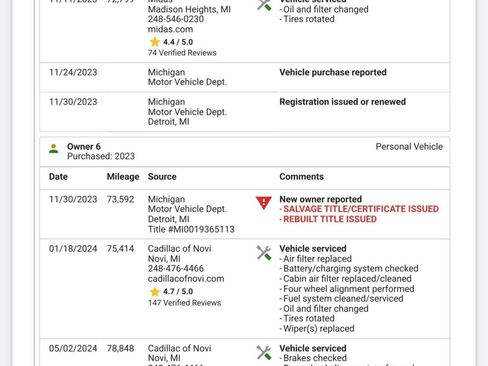Click the Date column header
The width and height of the screenshot is (488, 366).
coord(58,177)
